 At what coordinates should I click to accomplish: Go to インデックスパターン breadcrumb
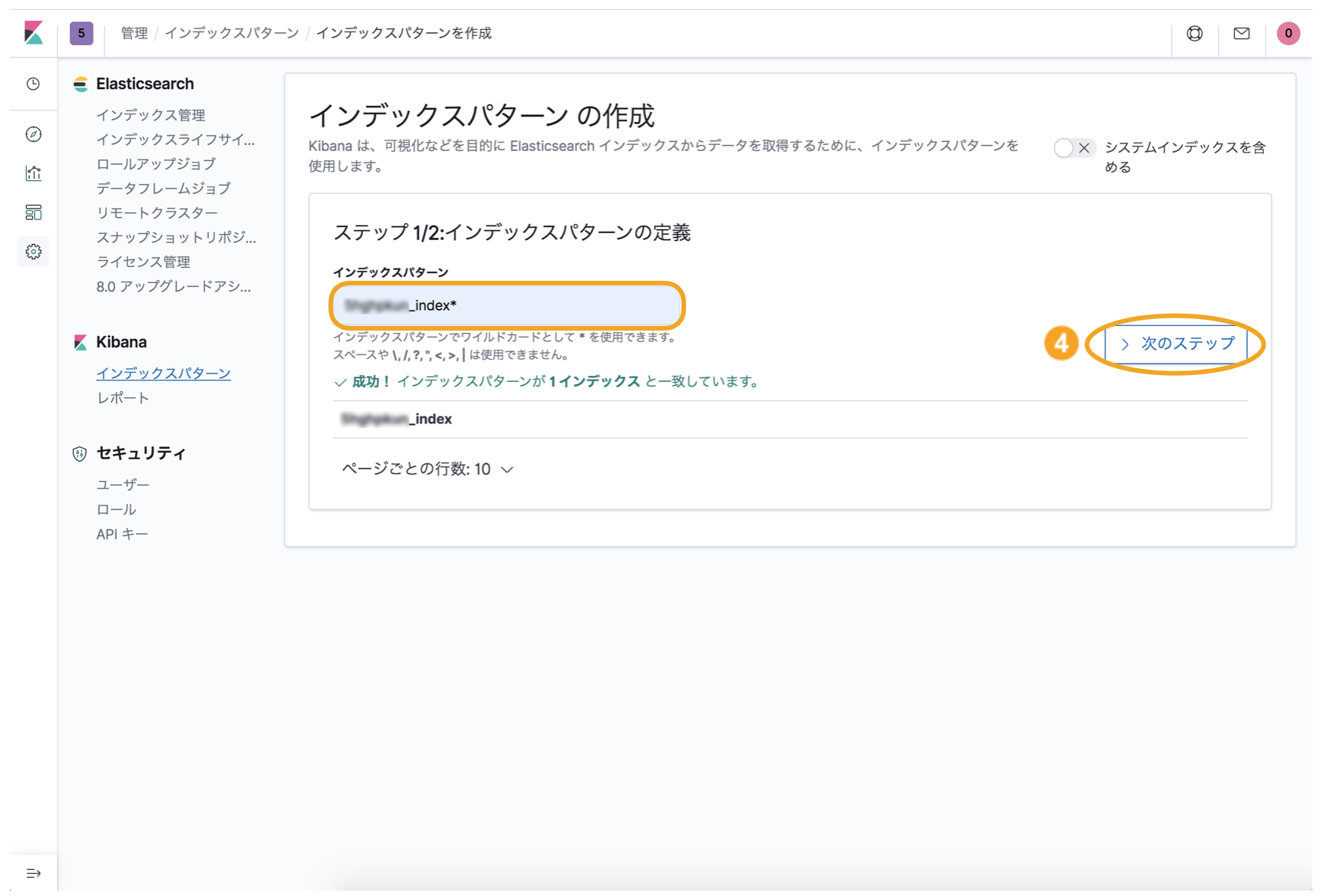pos(232,33)
